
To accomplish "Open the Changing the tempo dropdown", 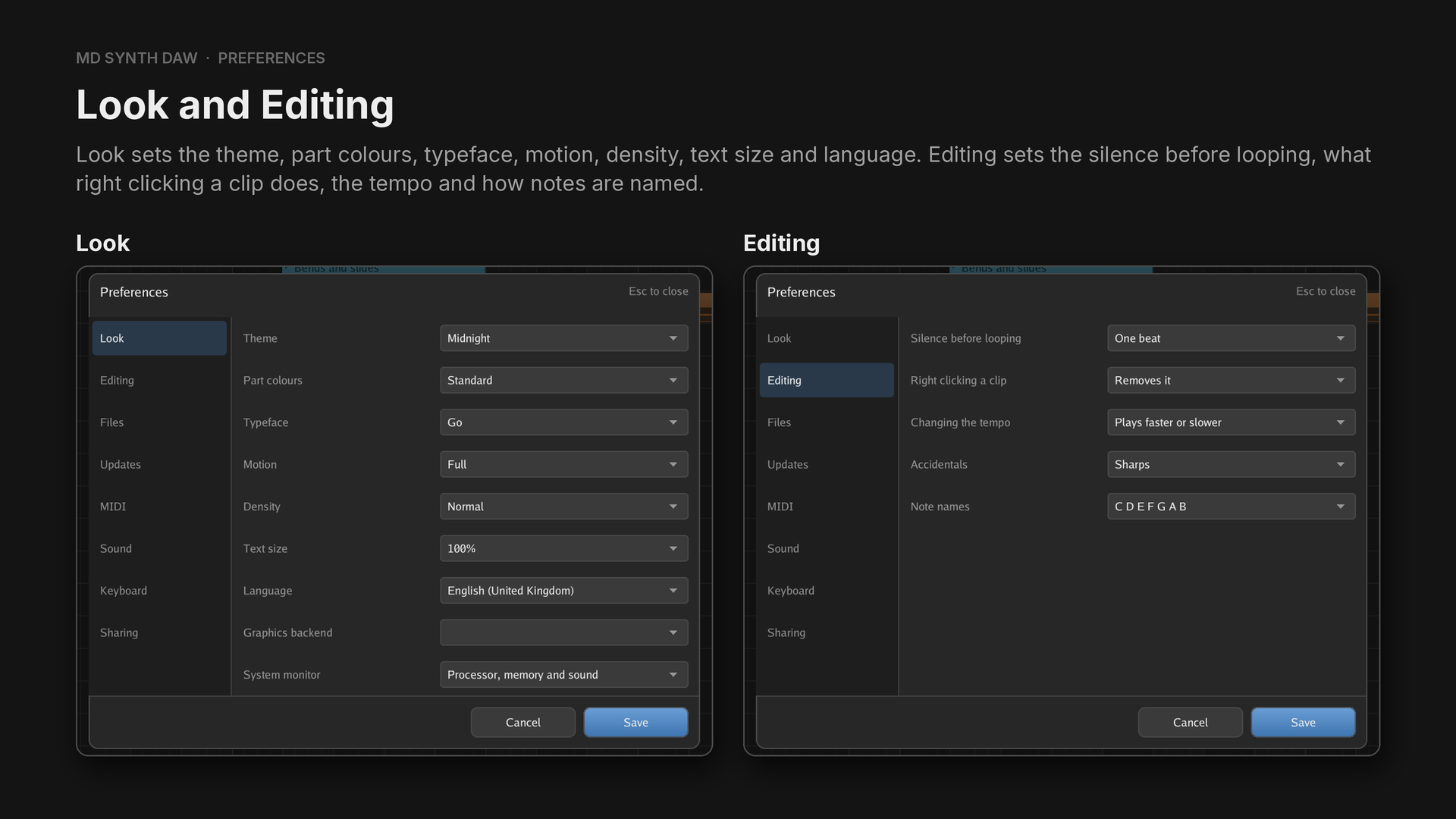I will 1231,422.
